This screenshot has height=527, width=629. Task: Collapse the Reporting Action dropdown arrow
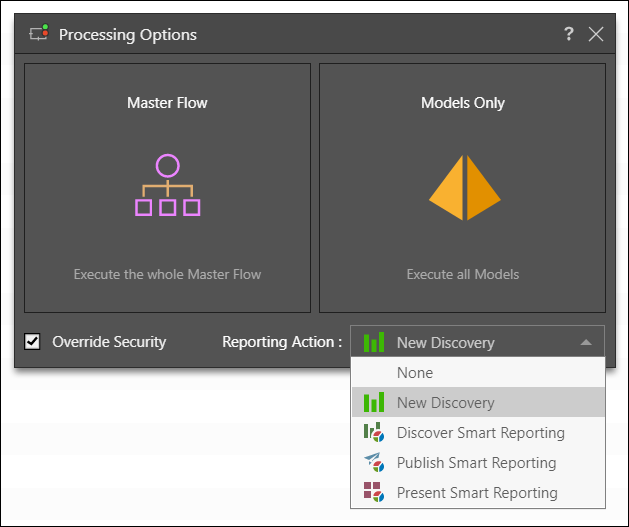click(x=586, y=342)
